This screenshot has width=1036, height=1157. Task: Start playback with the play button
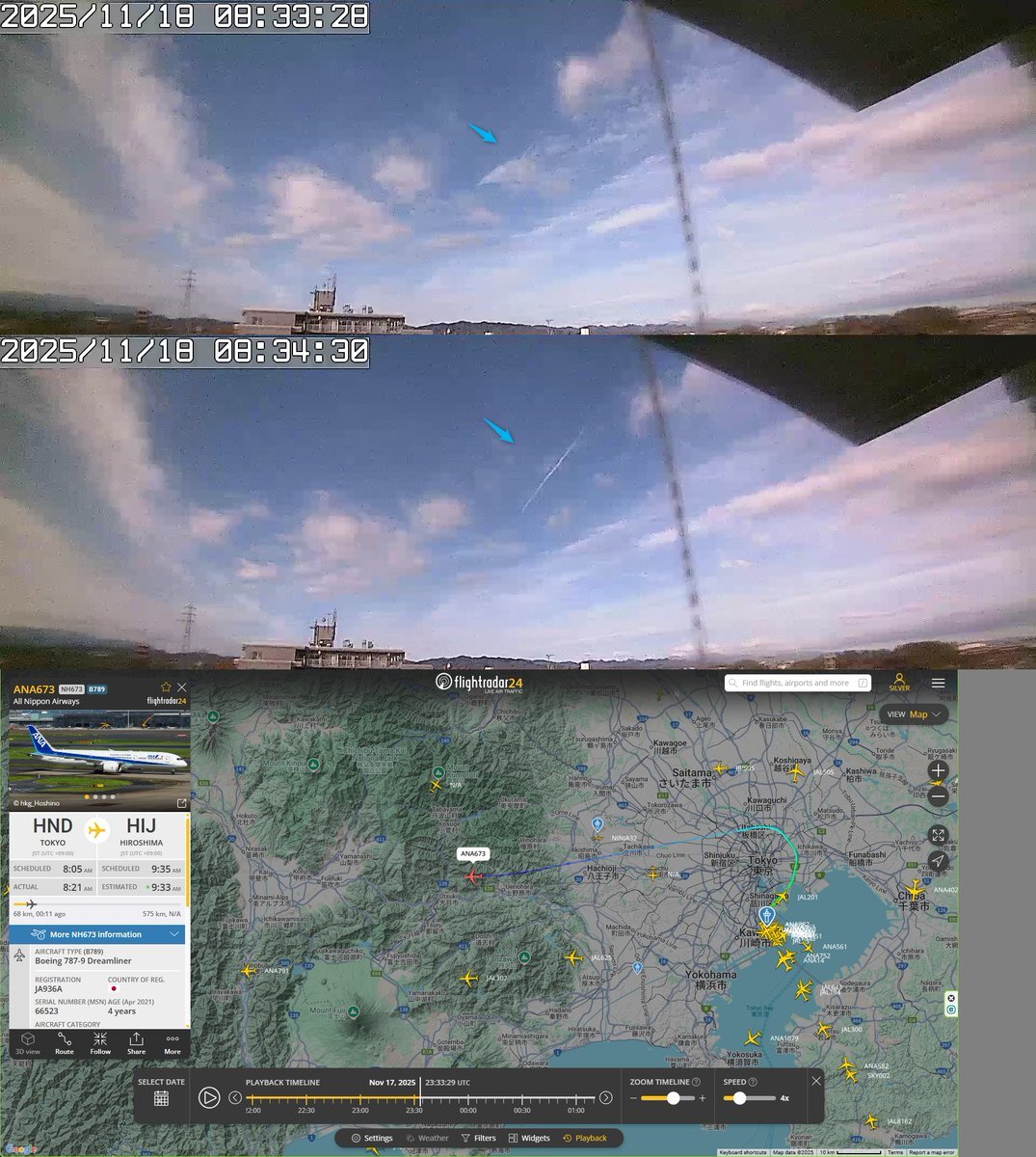click(209, 1097)
